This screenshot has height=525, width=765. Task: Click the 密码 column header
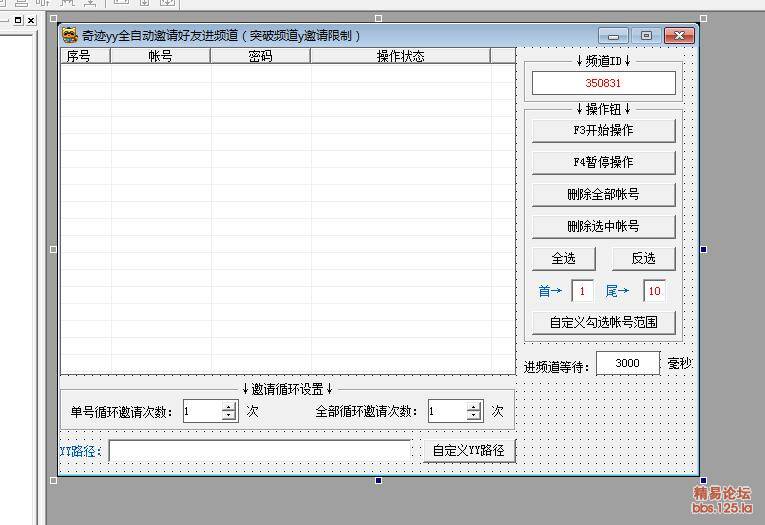(260, 56)
